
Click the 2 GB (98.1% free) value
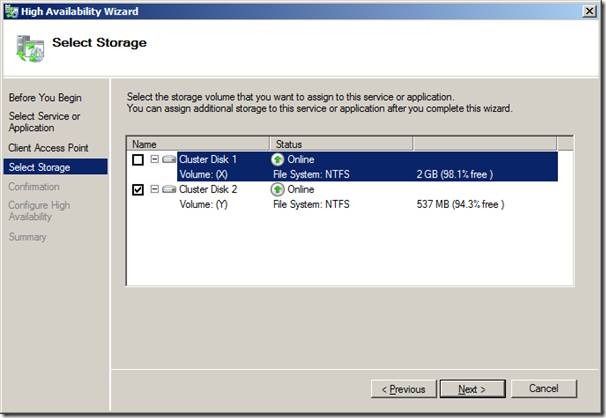[454, 174]
